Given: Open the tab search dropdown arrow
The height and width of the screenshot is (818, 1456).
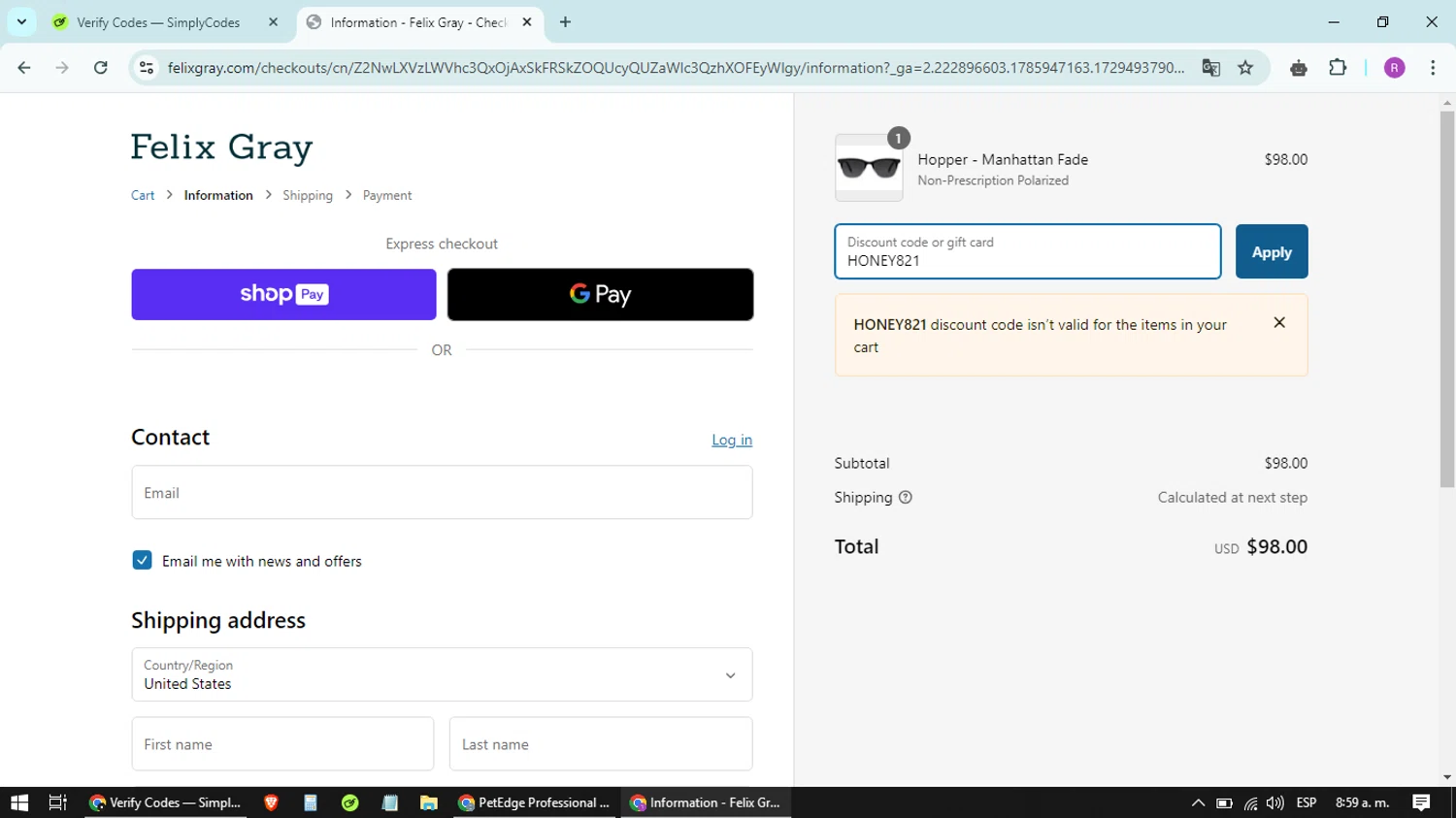Looking at the screenshot, I should click(x=21, y=21).
